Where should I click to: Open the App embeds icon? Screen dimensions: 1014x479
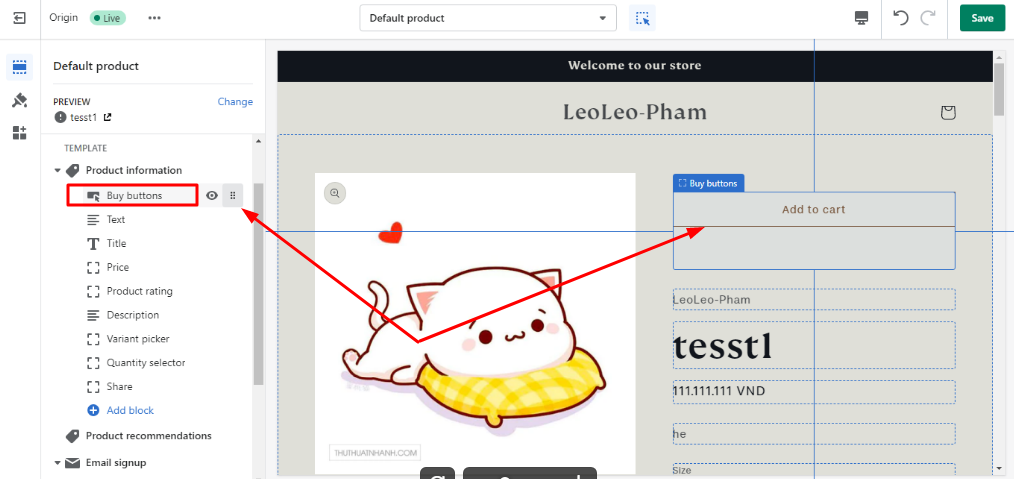(x=19, y=133)
